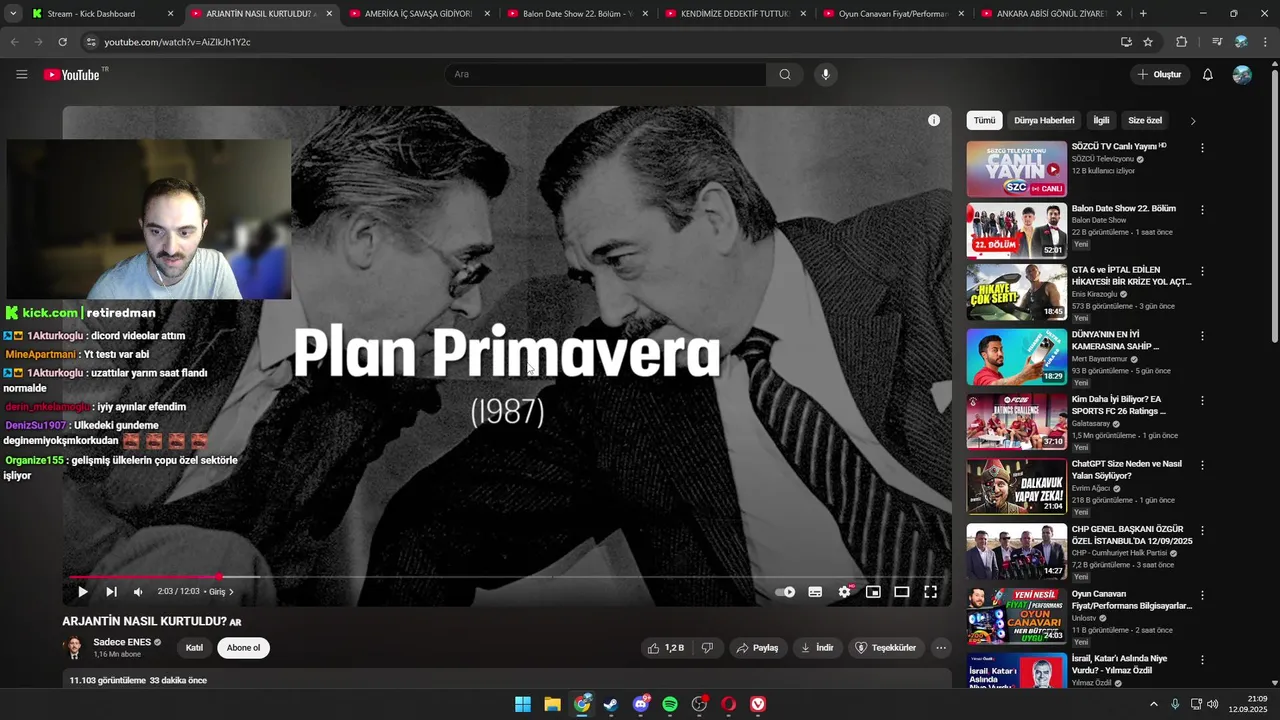This screenshot has height=720, width=1280.
Task: Like the video (1,2 B)
Action: [666, 648]
